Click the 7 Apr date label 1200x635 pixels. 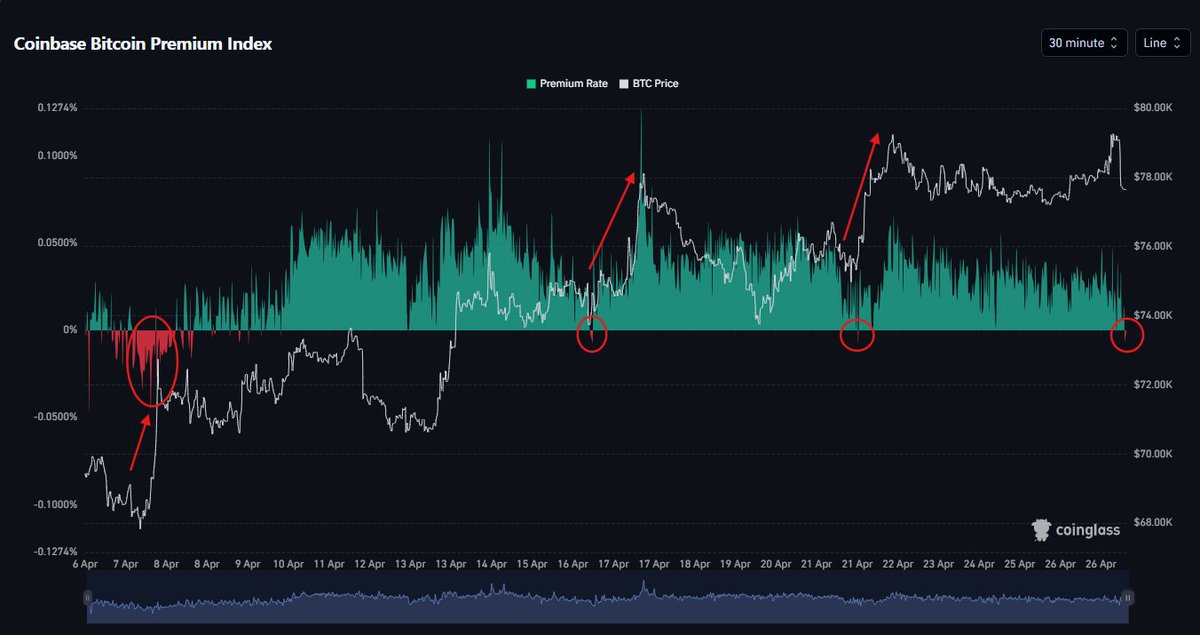(x=127, y=564)
